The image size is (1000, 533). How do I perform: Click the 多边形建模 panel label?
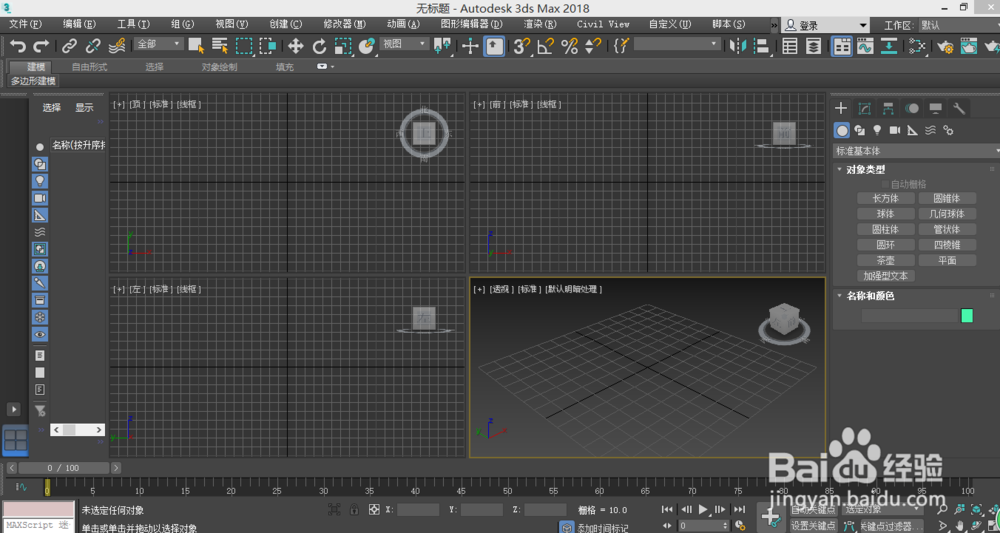coord(33,81)
